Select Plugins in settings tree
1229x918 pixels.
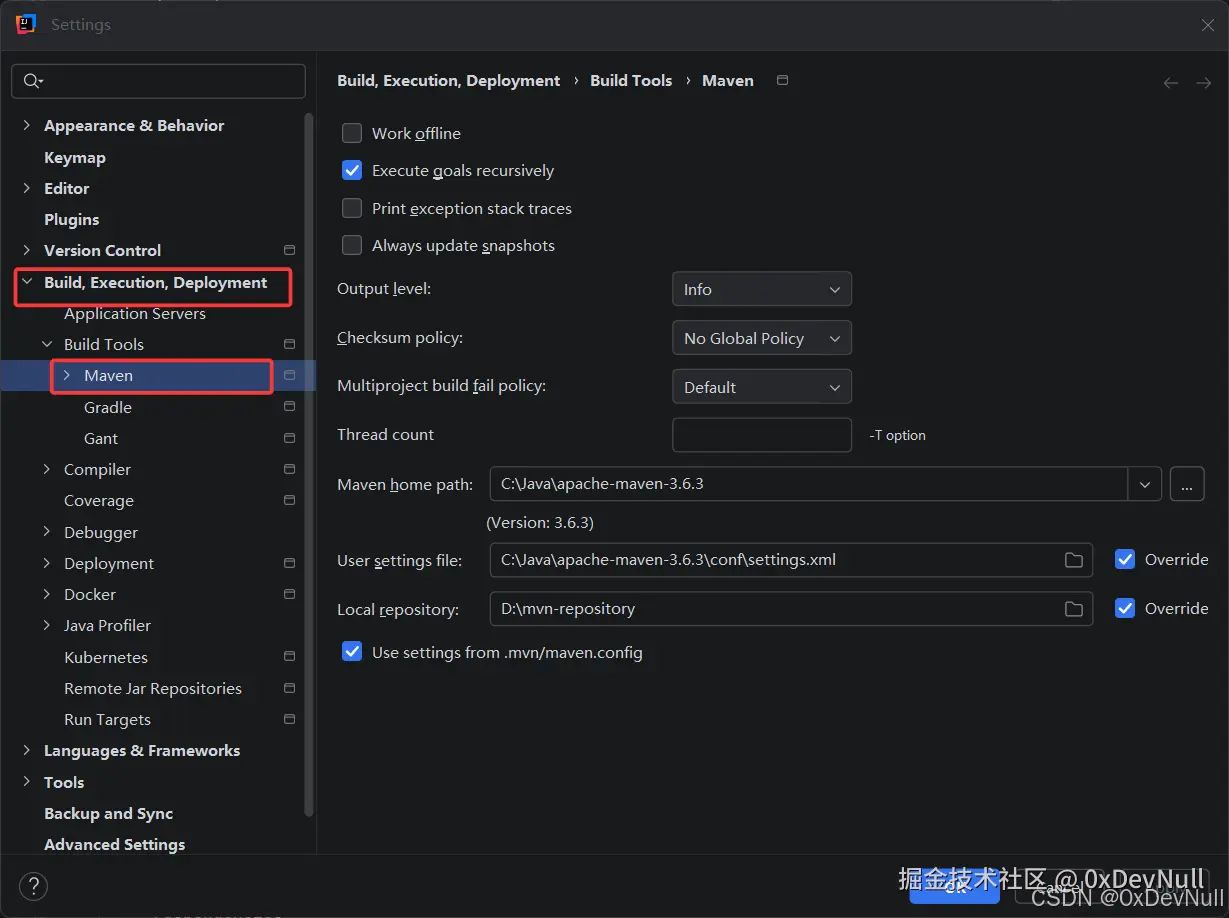(x=72, y=219)
